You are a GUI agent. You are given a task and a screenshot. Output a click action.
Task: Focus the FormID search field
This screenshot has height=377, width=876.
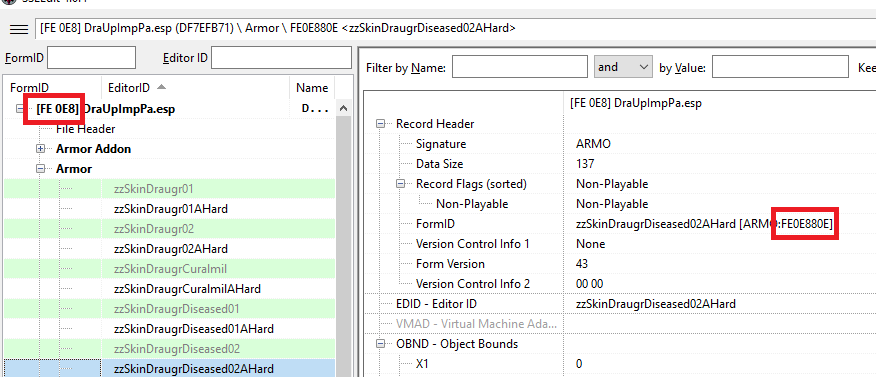(x=92, y=58)
